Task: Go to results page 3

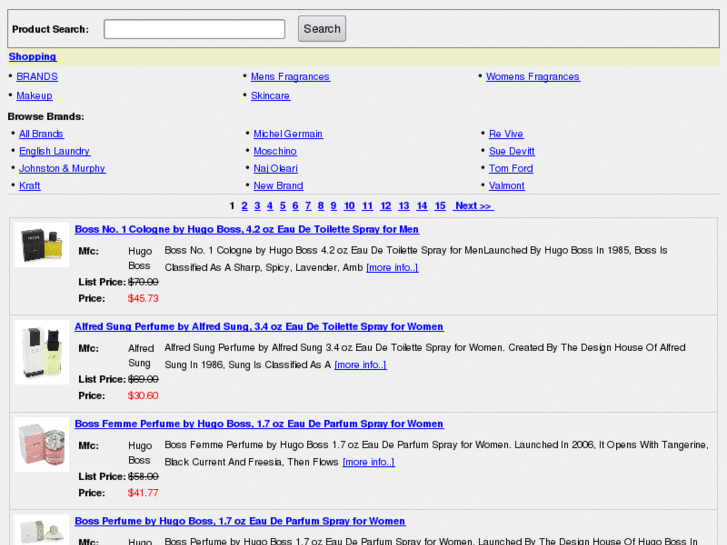Action: coord(257,206)
